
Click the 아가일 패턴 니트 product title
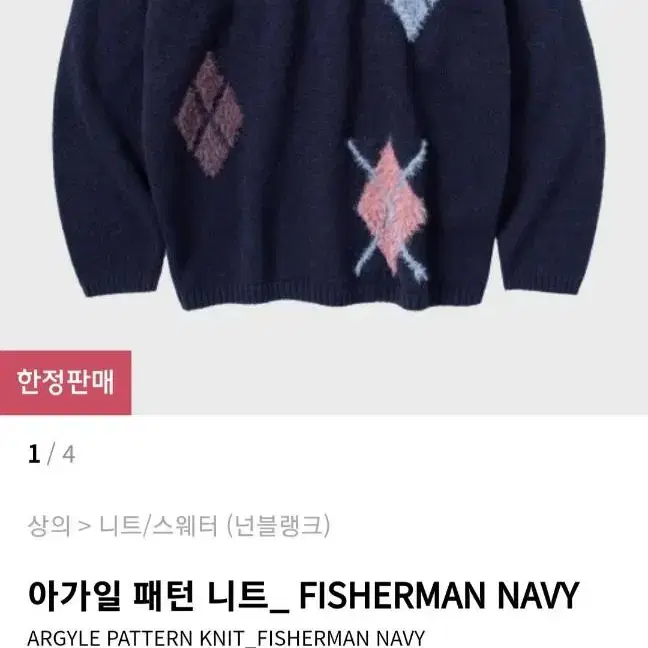(x=303, y=595)
